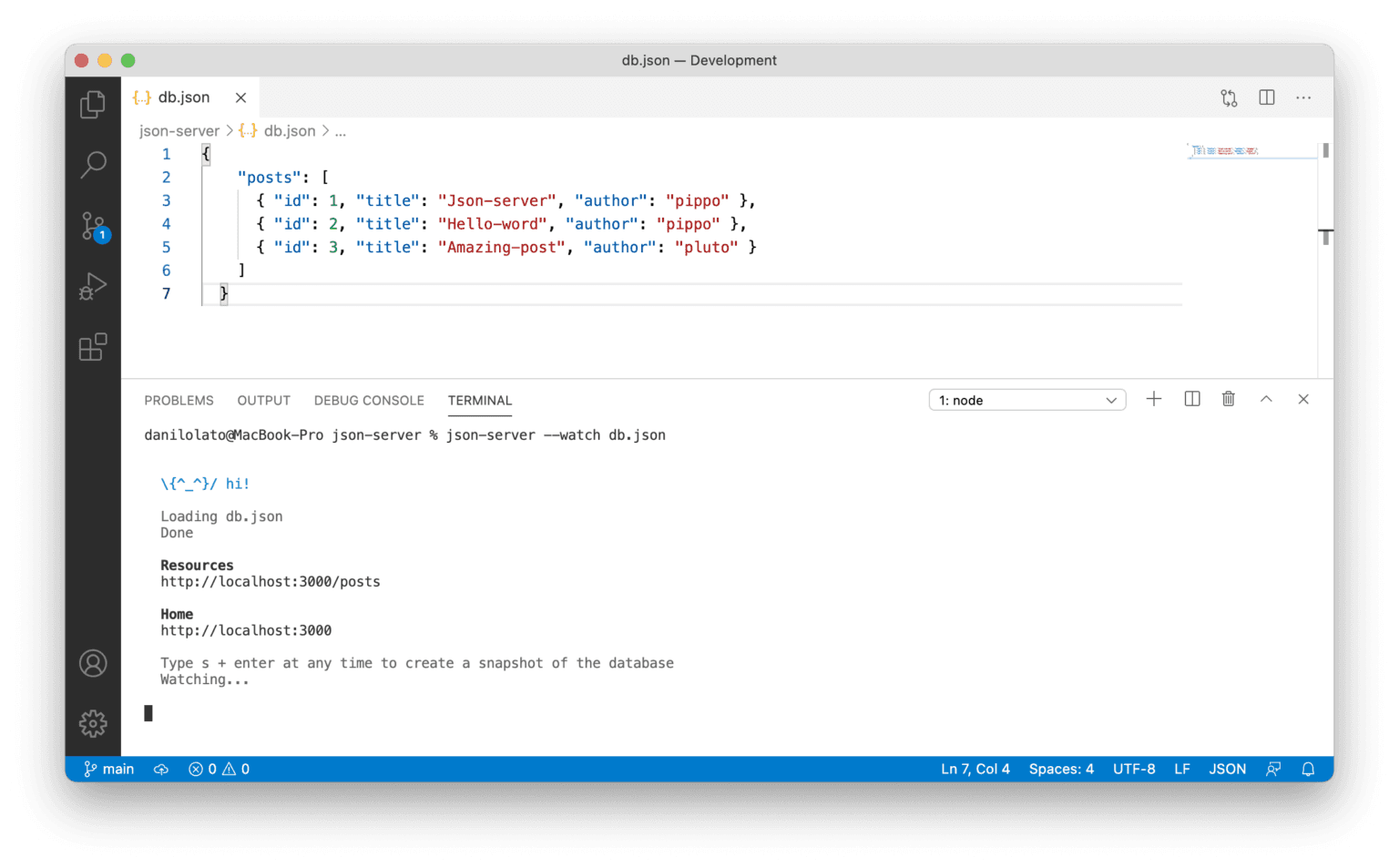Click the feedback icon in status bar

1273,770
